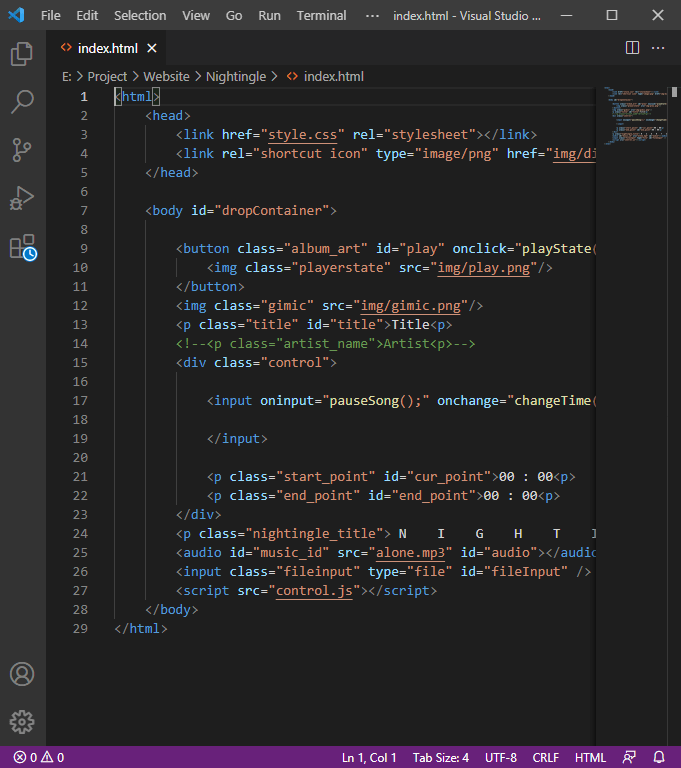Open the Manage gear icon
The height and width of the screenshot is (768, 681).
coord(22,722)
